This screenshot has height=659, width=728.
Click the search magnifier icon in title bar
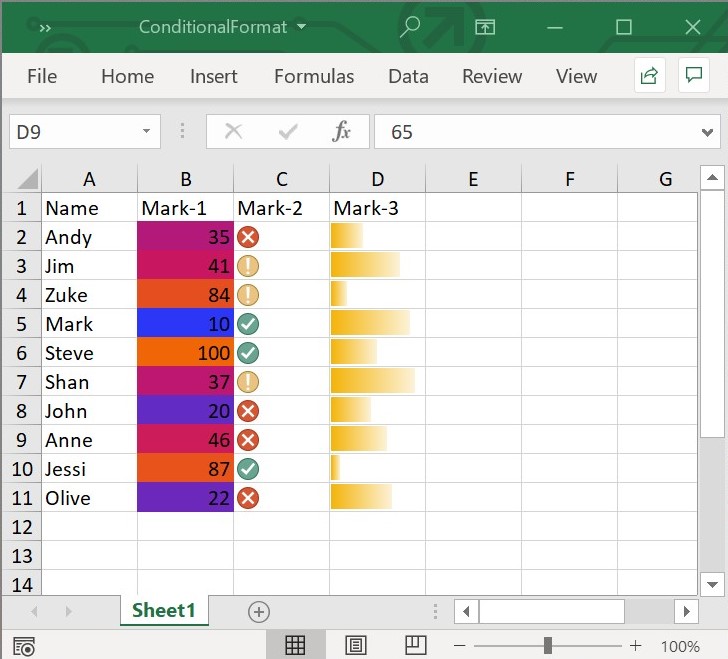(x=410, y=27)
